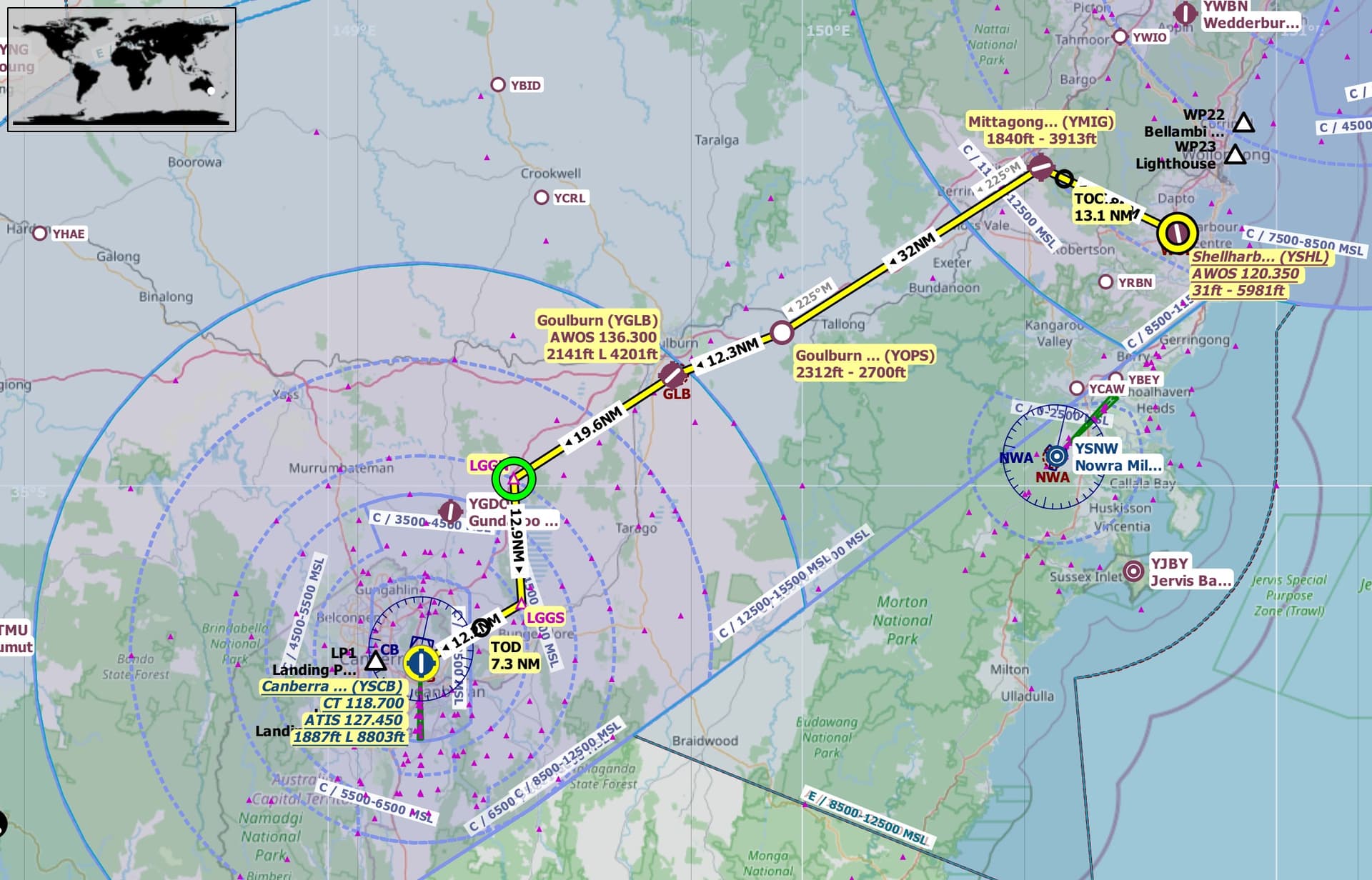Click the WP23 Lighthouse waypoint triangle
The image size is (1372, 880).
point(1236,154)
